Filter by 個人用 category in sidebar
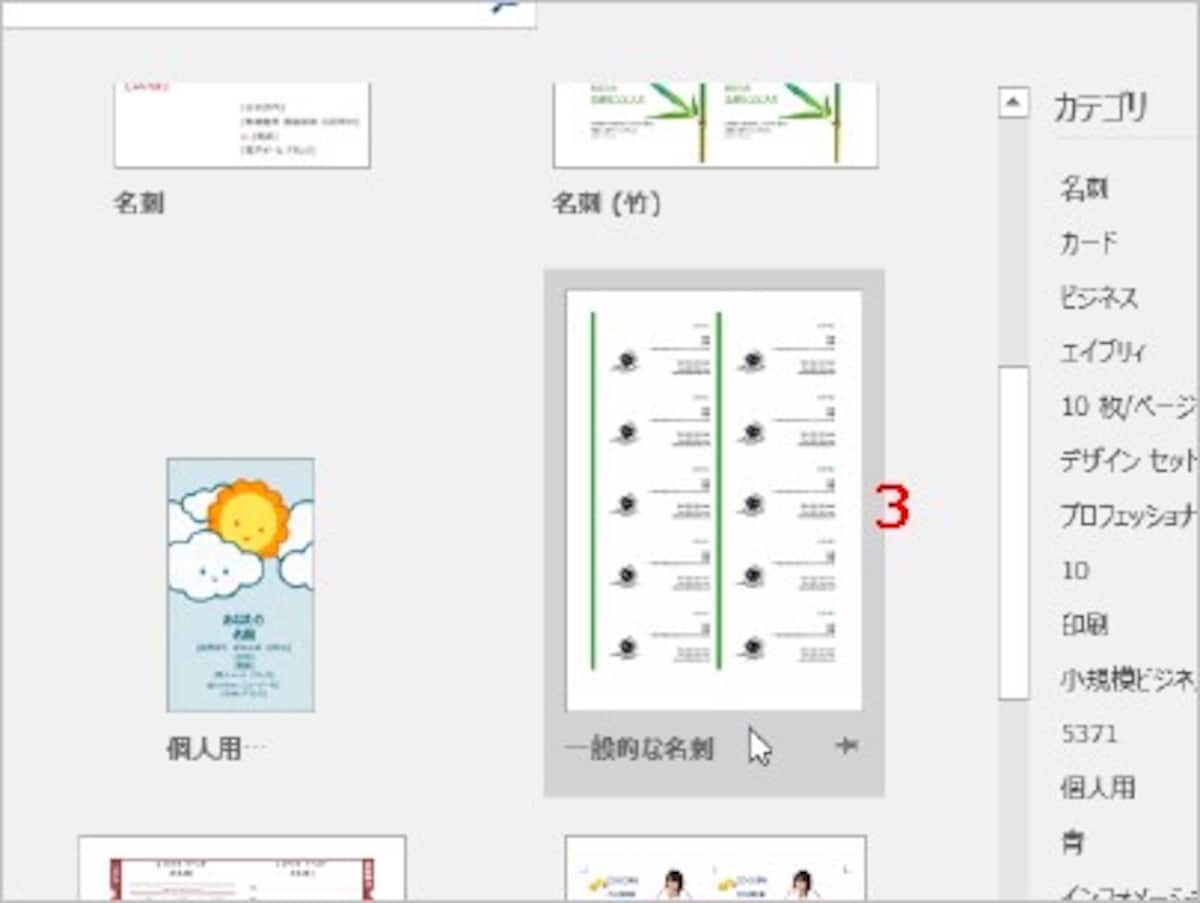Image resolution: width=1200 pixels, height=903 pixels. point(1097,788)
